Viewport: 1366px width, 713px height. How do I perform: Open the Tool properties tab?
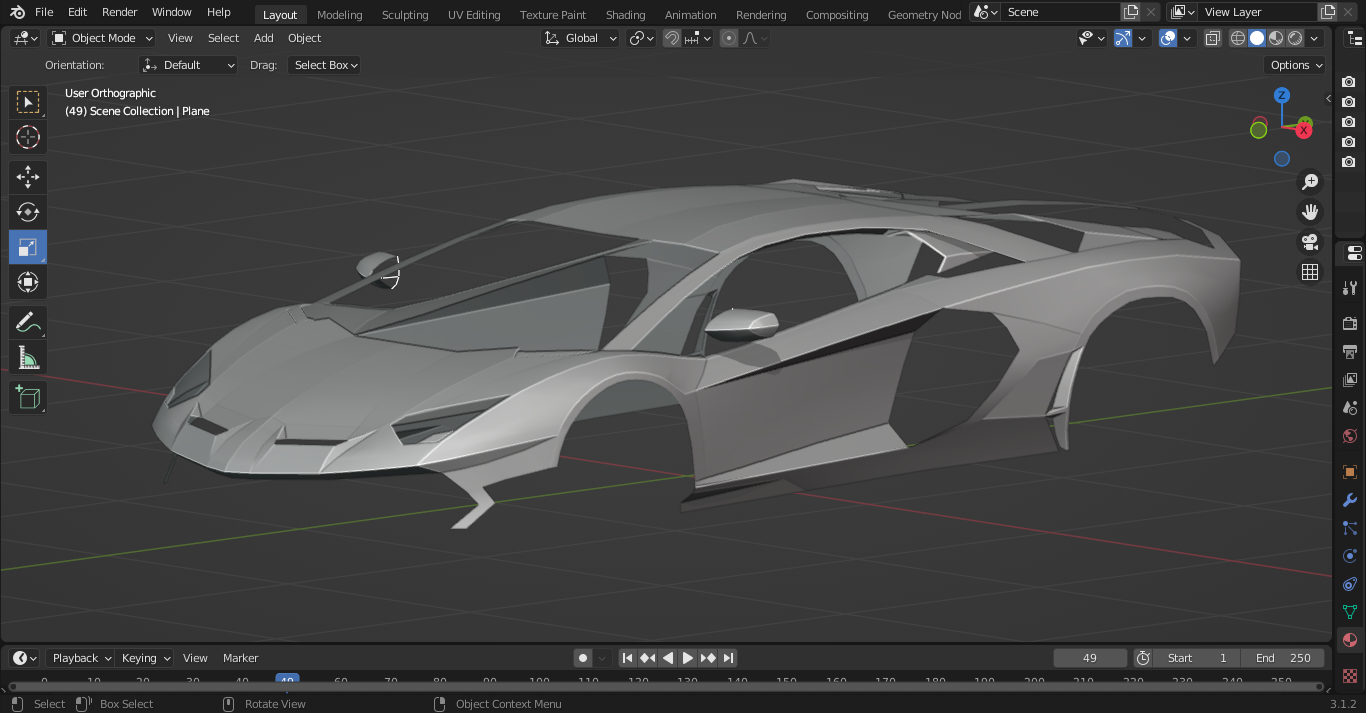(x=1350, y=288)
